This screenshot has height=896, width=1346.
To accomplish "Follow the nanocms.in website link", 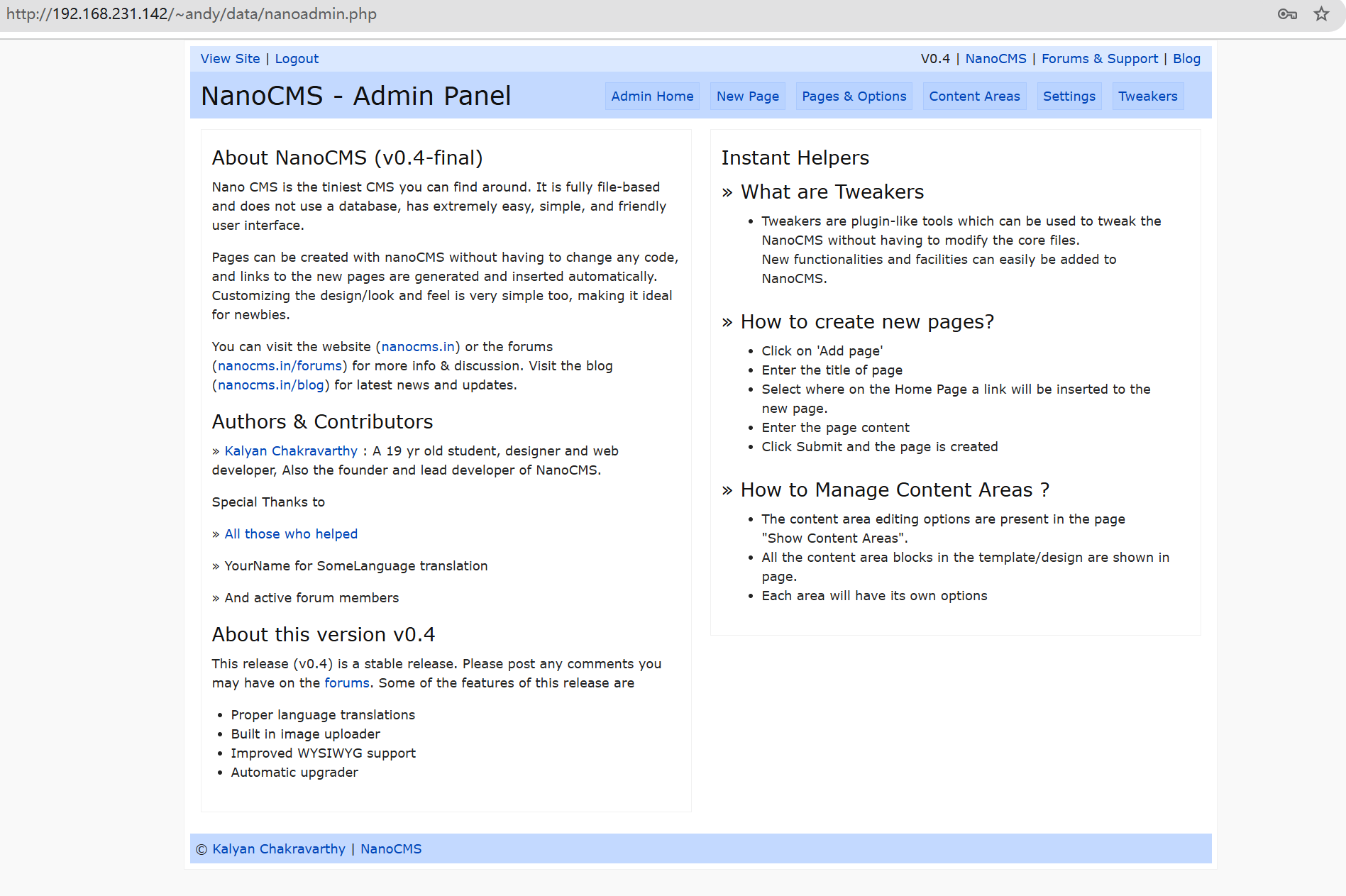I will point(418,347).
